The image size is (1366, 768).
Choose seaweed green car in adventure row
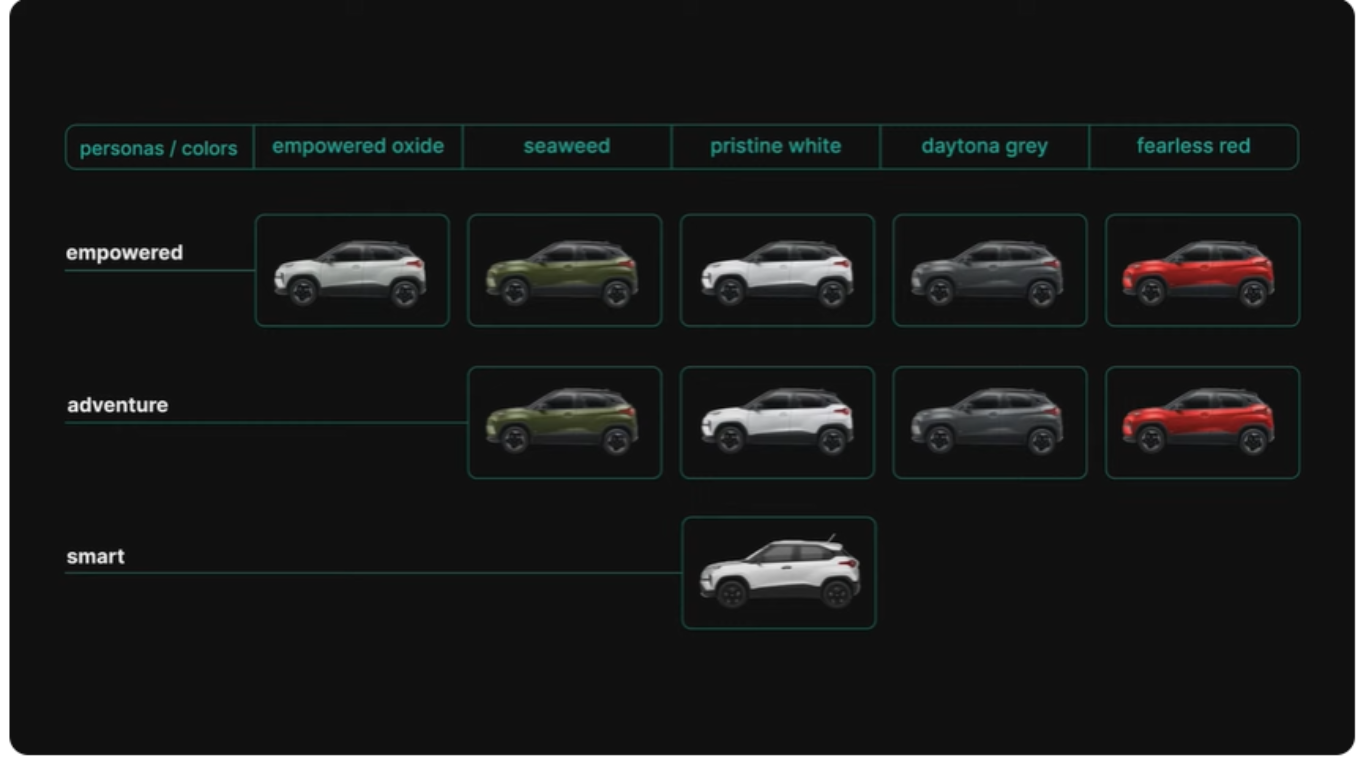coord(564,422)
